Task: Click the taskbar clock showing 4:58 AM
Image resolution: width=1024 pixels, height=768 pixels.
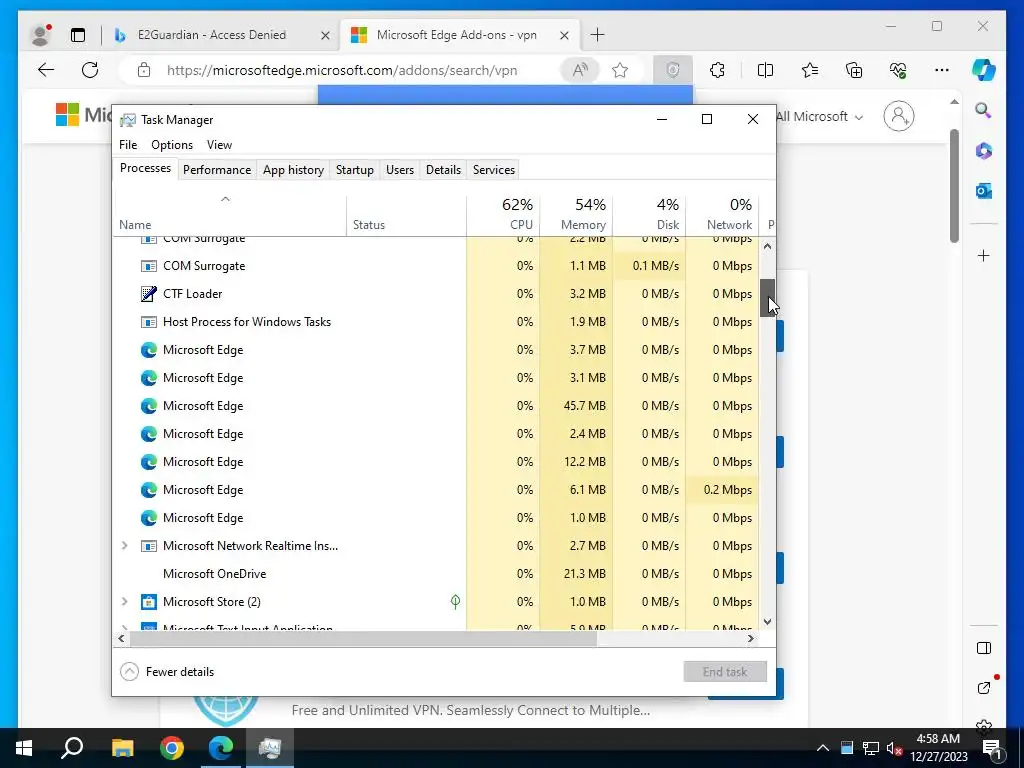Action: point(938,748)
